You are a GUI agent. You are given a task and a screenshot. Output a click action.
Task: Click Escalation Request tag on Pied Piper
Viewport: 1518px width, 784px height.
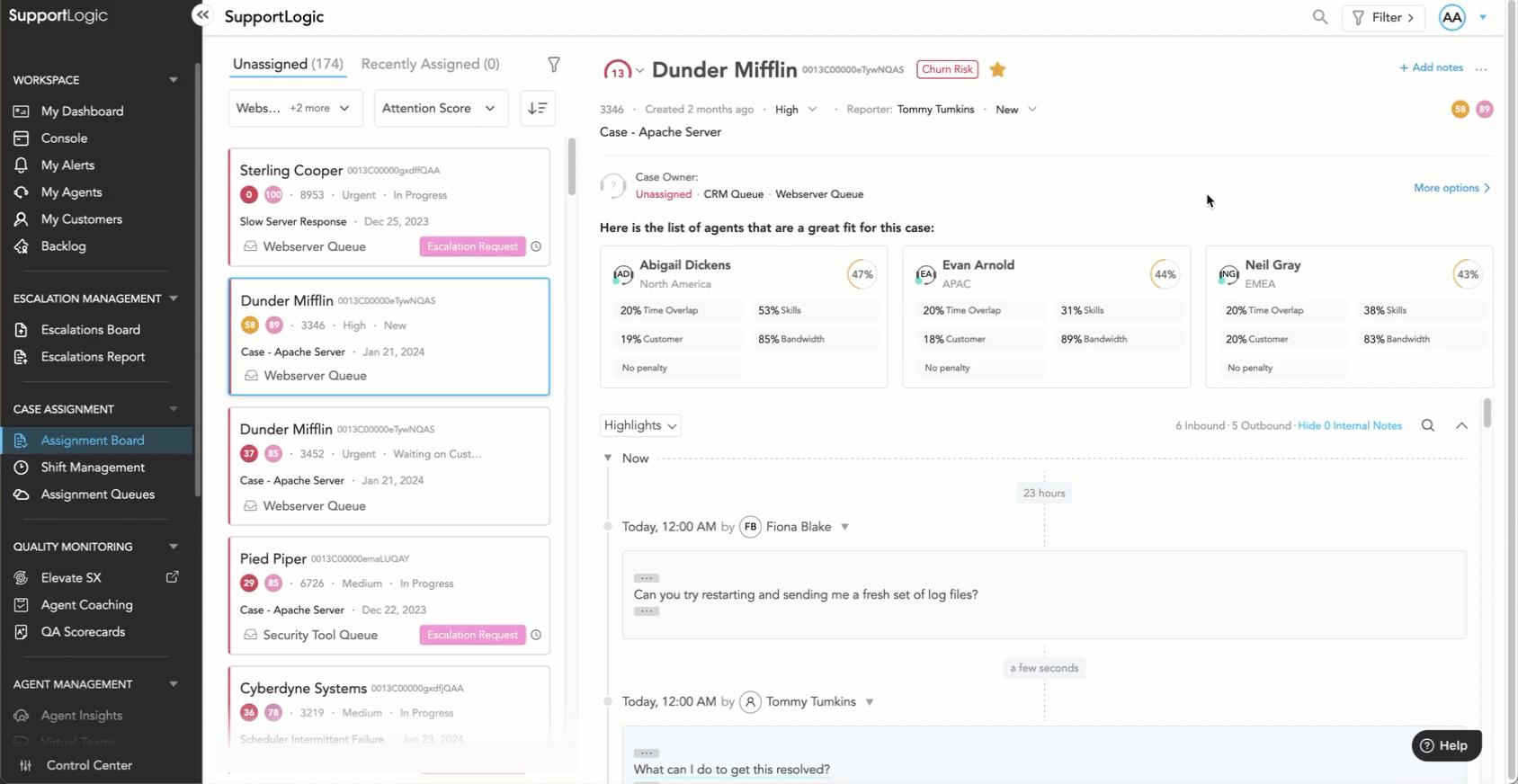click(x=472, y=635)
